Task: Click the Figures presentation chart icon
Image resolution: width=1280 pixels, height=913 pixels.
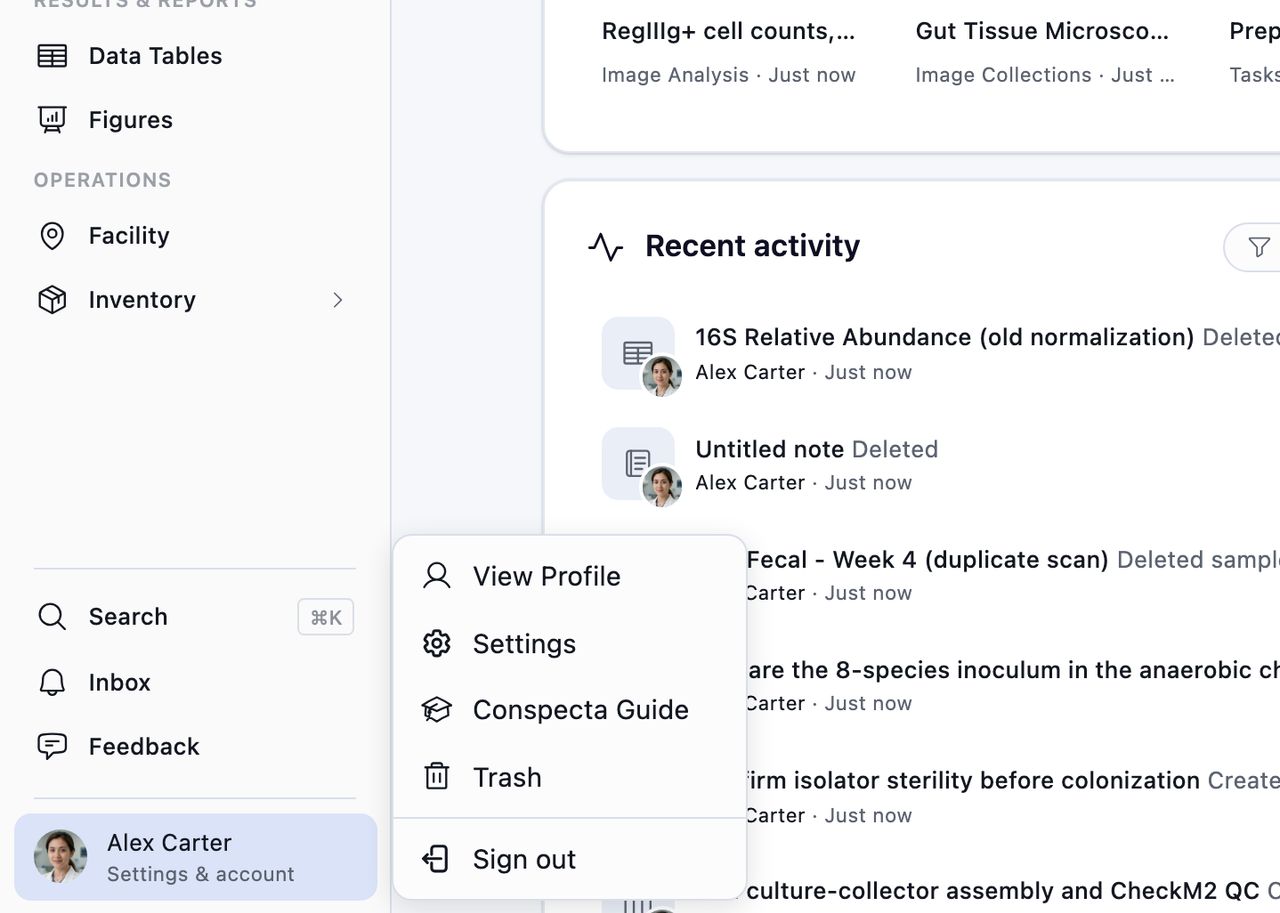Action: (52, 120)
